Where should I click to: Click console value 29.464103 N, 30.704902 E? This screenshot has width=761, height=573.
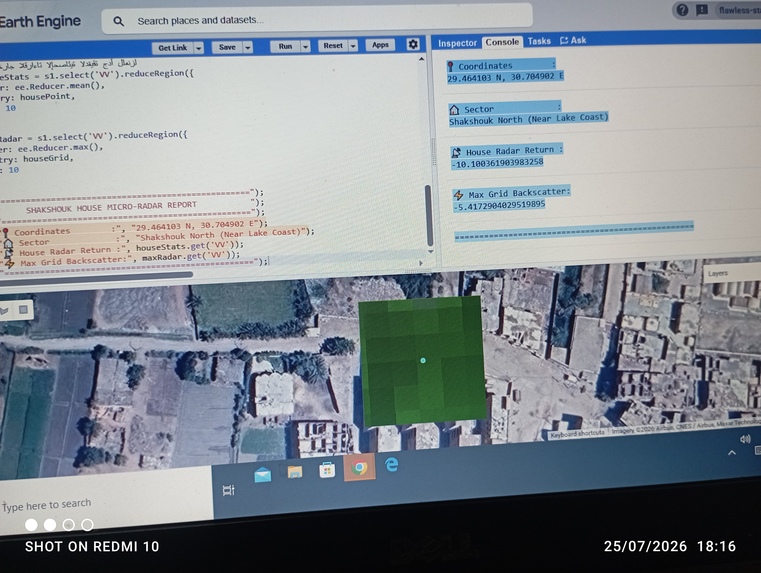[505, 77]
